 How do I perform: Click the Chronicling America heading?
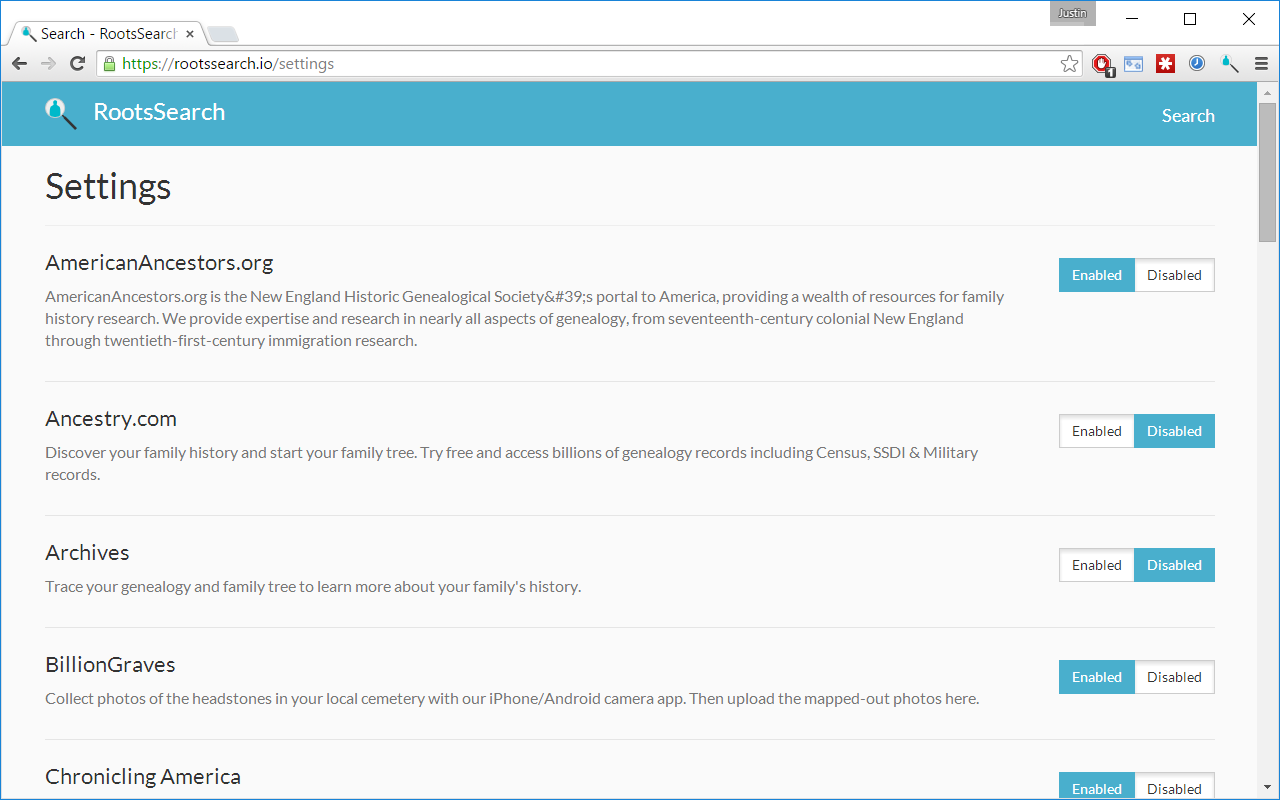click(143, 777)
